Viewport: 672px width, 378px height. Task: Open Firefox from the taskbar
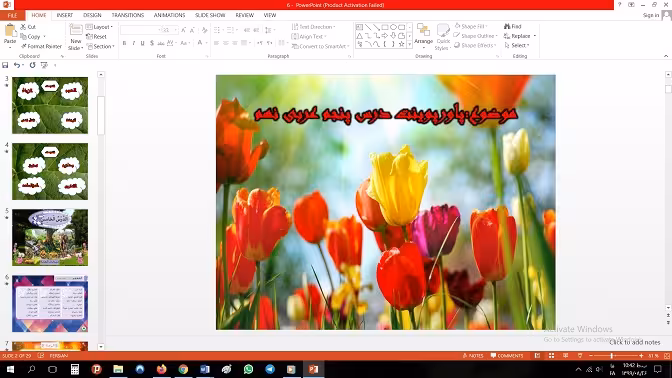click(162, 369)
